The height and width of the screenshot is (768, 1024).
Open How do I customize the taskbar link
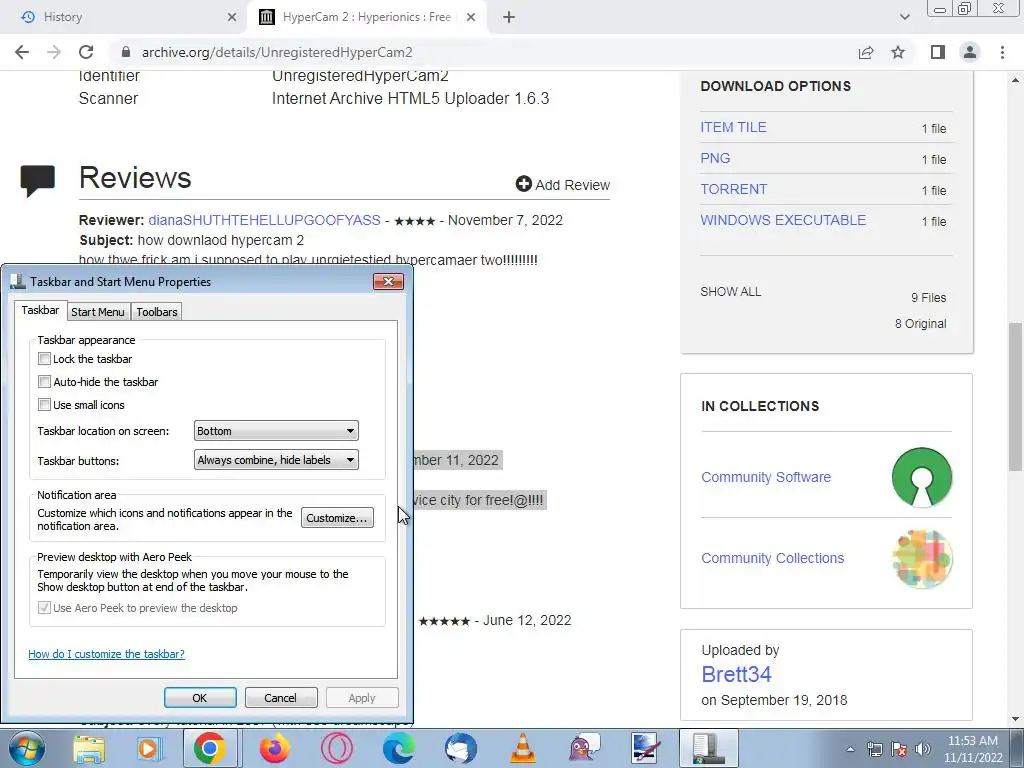click(106, 654)
